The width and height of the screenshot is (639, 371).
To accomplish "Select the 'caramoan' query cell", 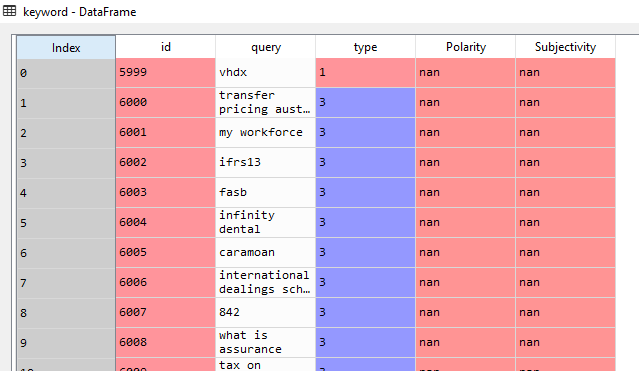I will click(x=265, y=252).
